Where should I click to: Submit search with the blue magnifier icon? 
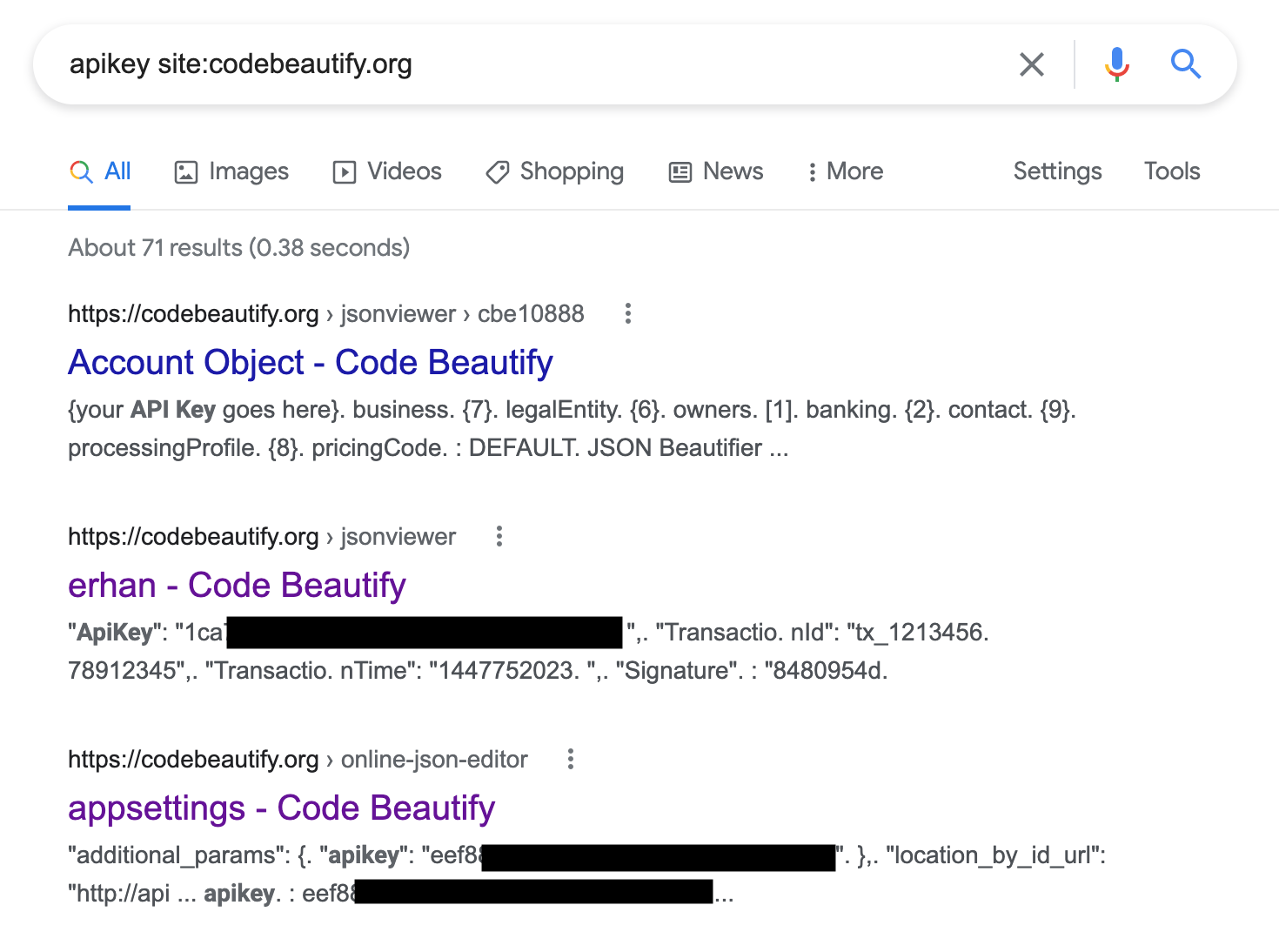pyautogui.click(x=1185, y=64)
